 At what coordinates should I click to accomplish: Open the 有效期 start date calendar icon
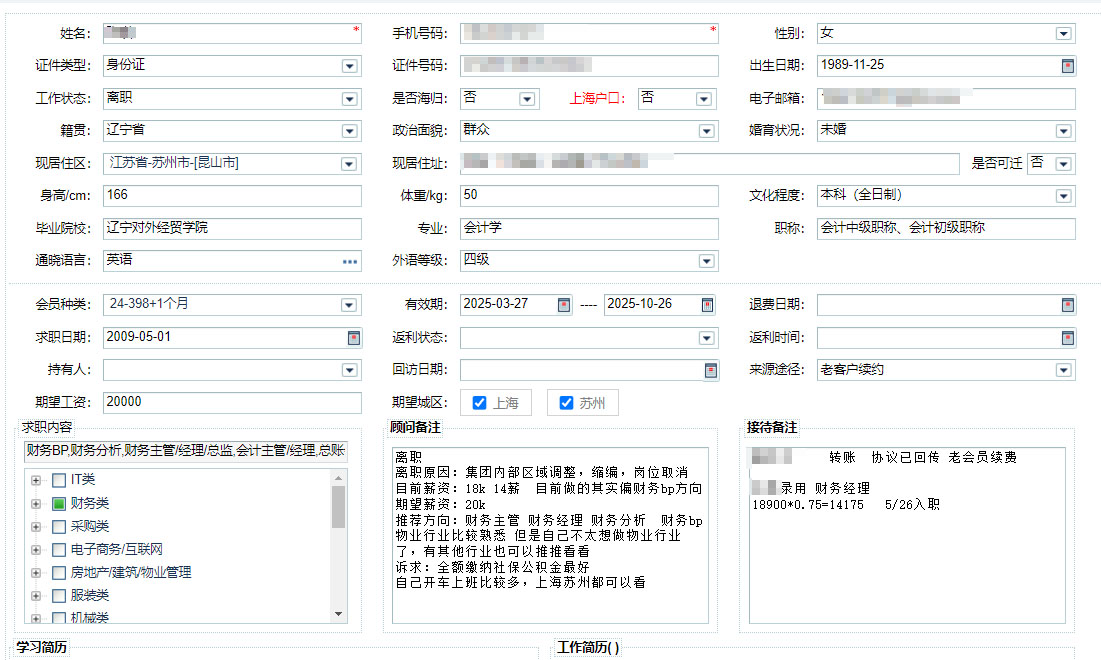(564, 305)
